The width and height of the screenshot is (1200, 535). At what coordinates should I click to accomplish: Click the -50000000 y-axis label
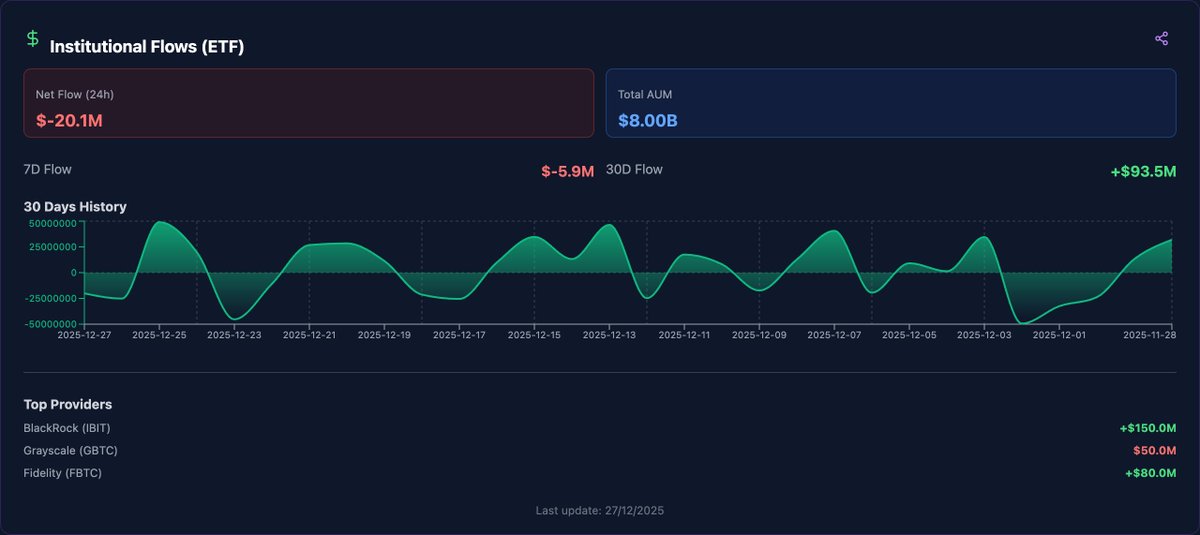click(x=52, y=325)
